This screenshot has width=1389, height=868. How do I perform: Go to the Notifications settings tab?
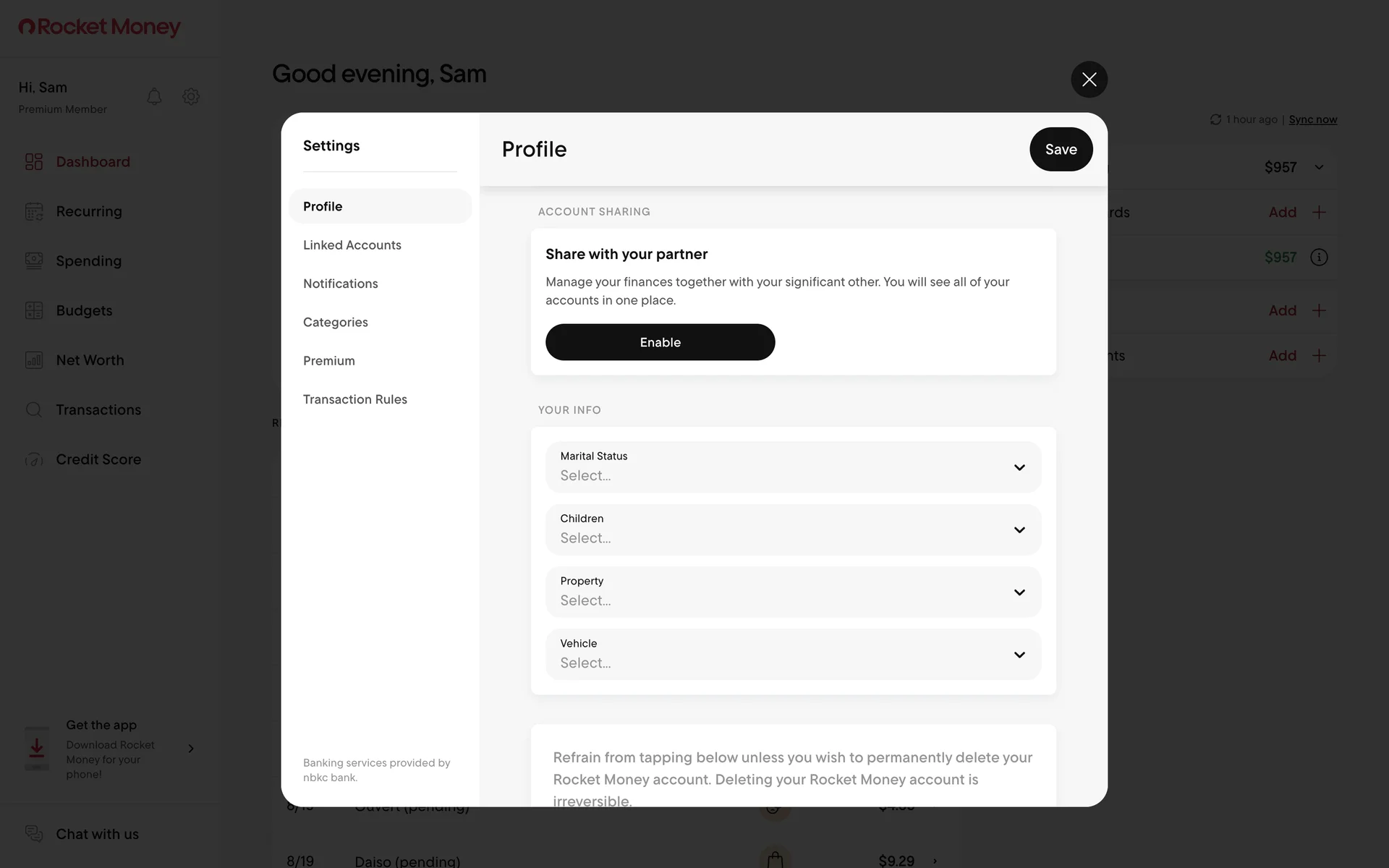tap(341, 284)
